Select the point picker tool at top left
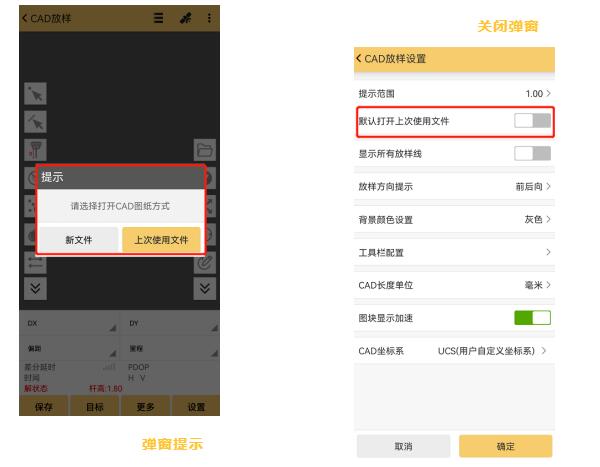The width and height of the screenshot is (600, 467). (x=35, y=95)
